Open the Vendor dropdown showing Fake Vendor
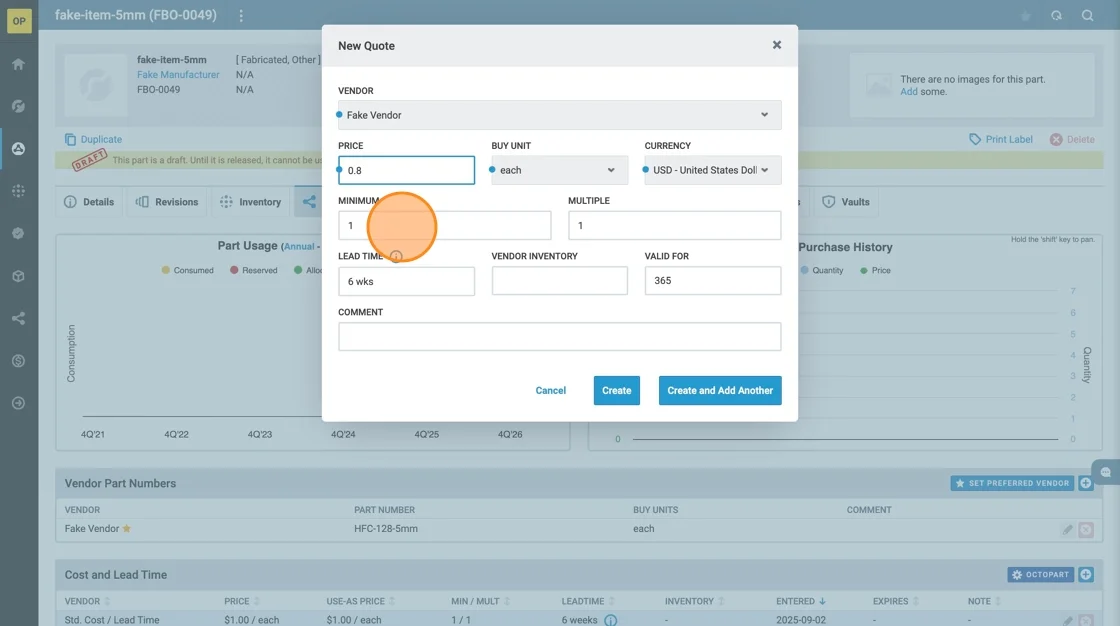Screen dimensions: 1120x626 click(x=559, y=115)
